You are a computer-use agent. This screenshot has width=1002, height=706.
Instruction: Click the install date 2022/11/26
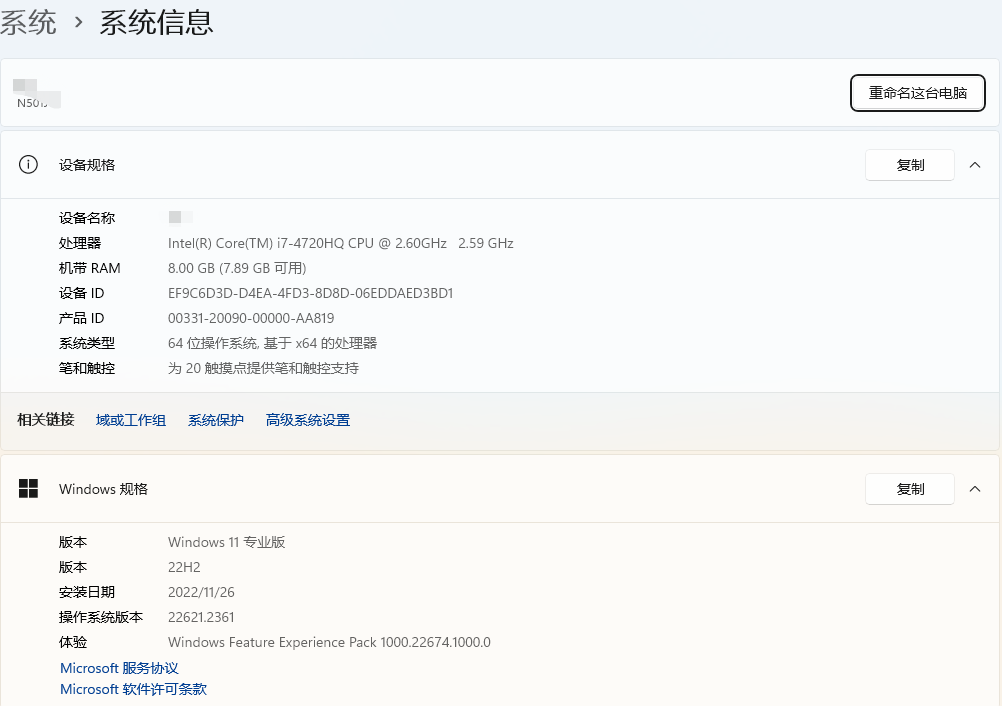point(201,592)
